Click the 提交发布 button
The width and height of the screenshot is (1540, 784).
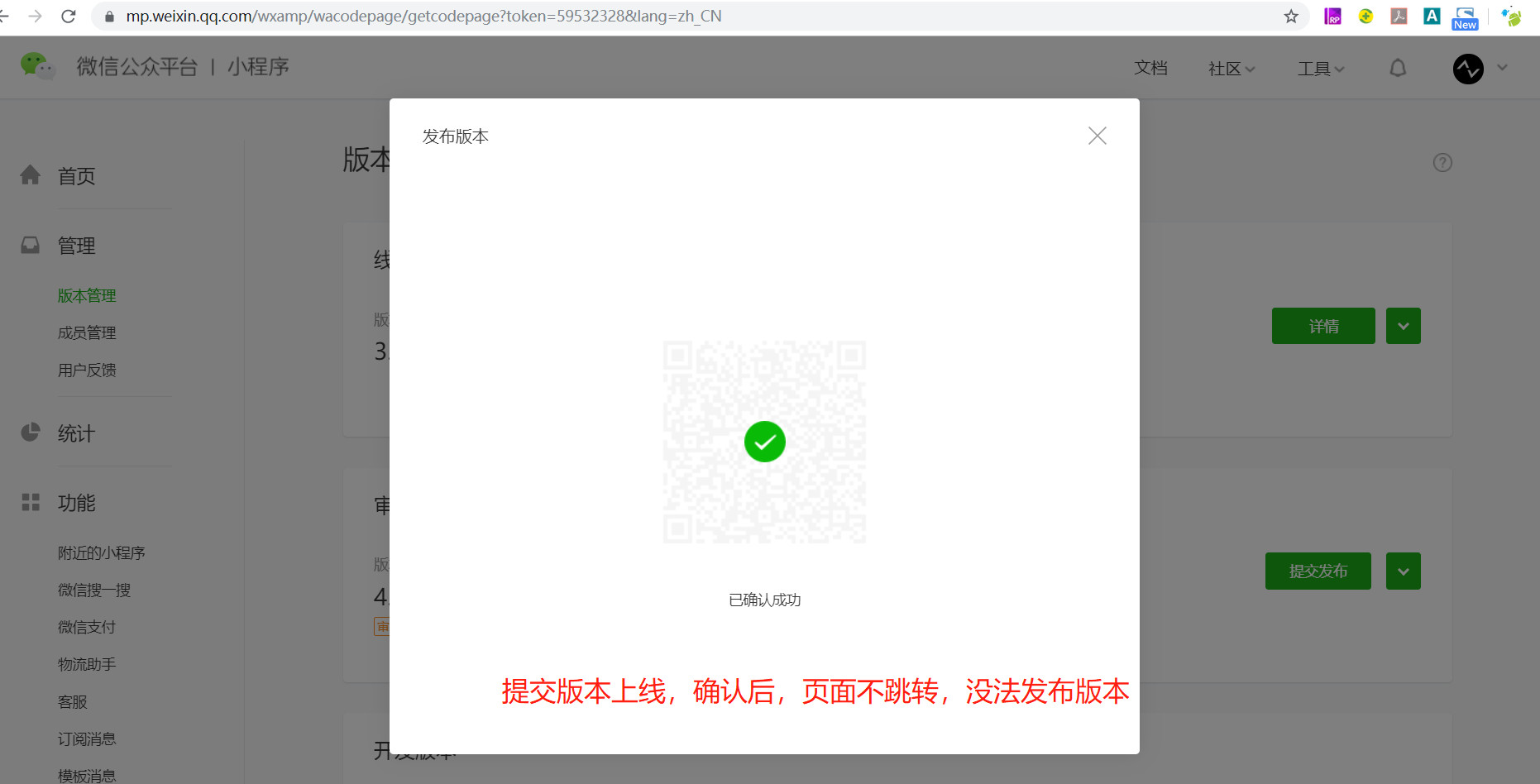[x=1318, y=571]
